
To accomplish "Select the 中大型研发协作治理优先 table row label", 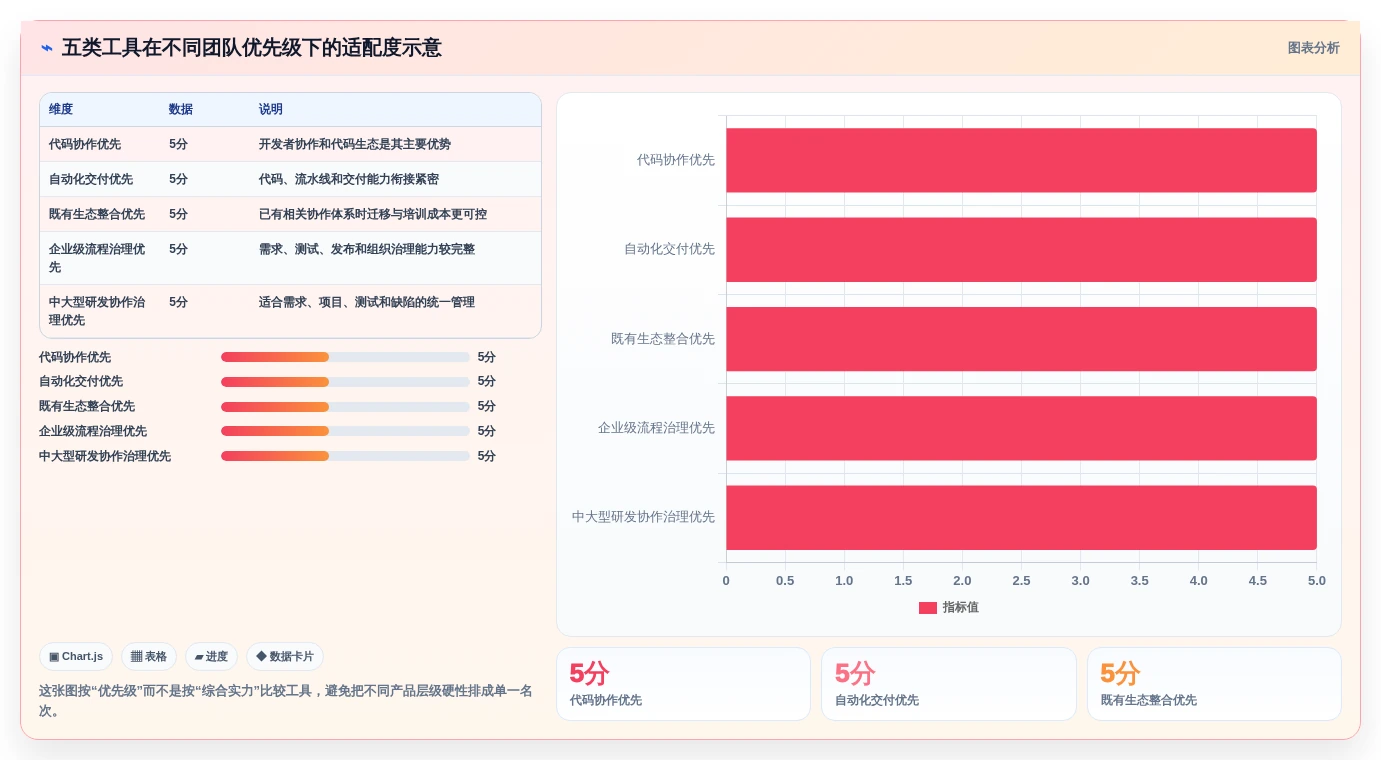I will 97,311.
